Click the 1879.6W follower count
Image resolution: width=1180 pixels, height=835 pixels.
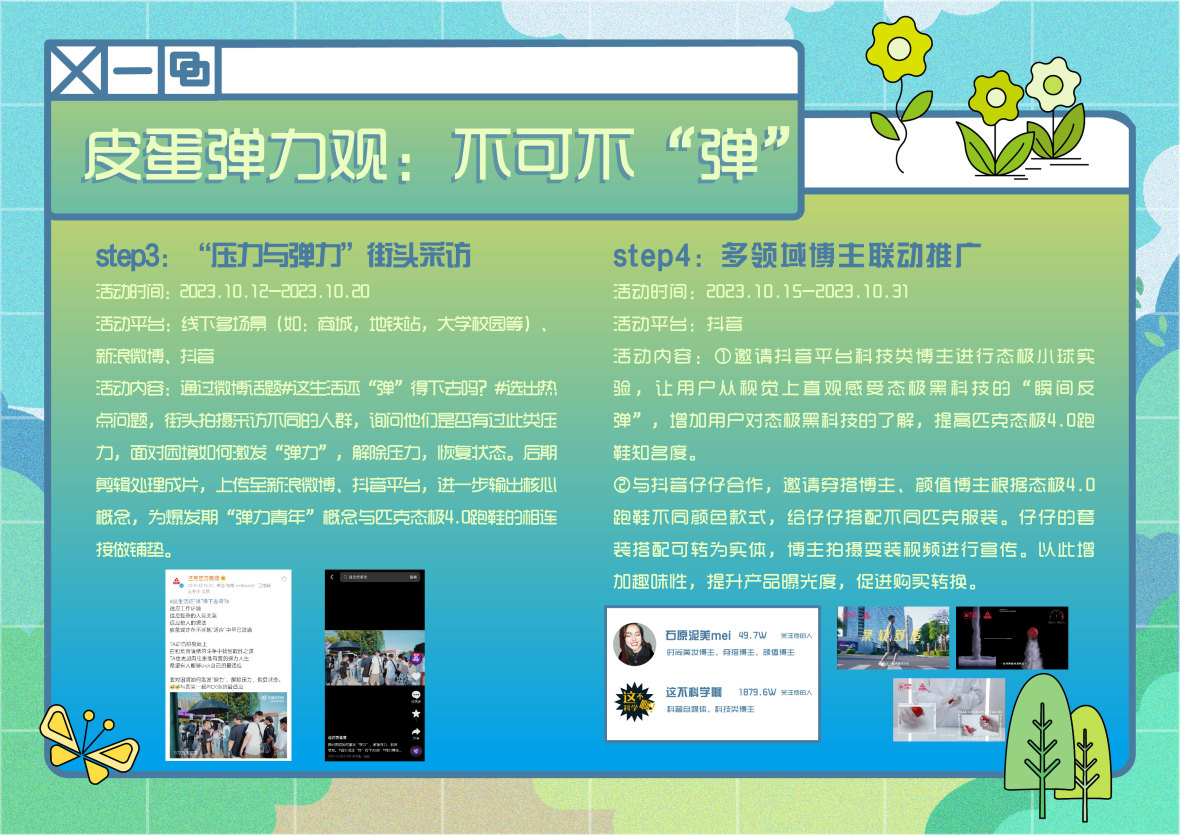(x=757, y=692)
